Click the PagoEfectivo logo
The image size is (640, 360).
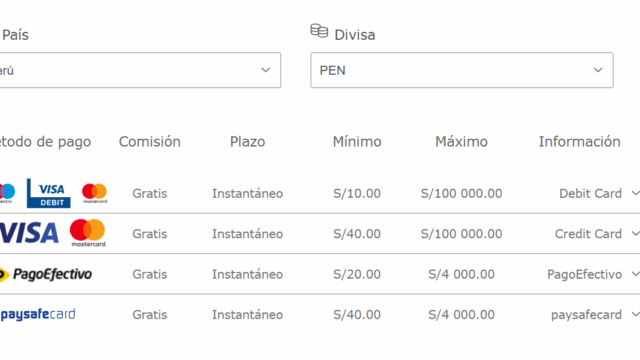[46, 274]
